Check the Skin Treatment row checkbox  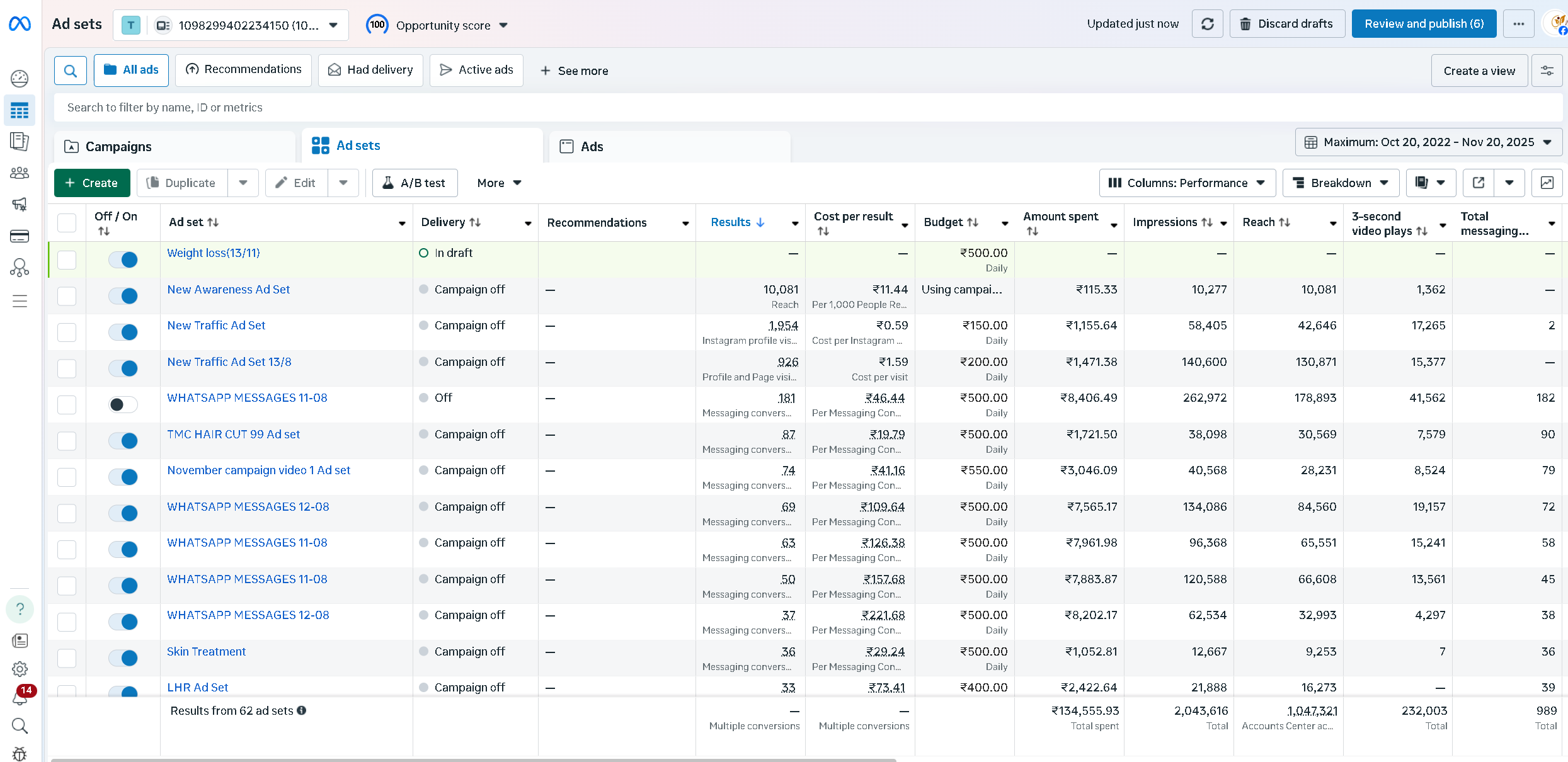click(67, 658)
